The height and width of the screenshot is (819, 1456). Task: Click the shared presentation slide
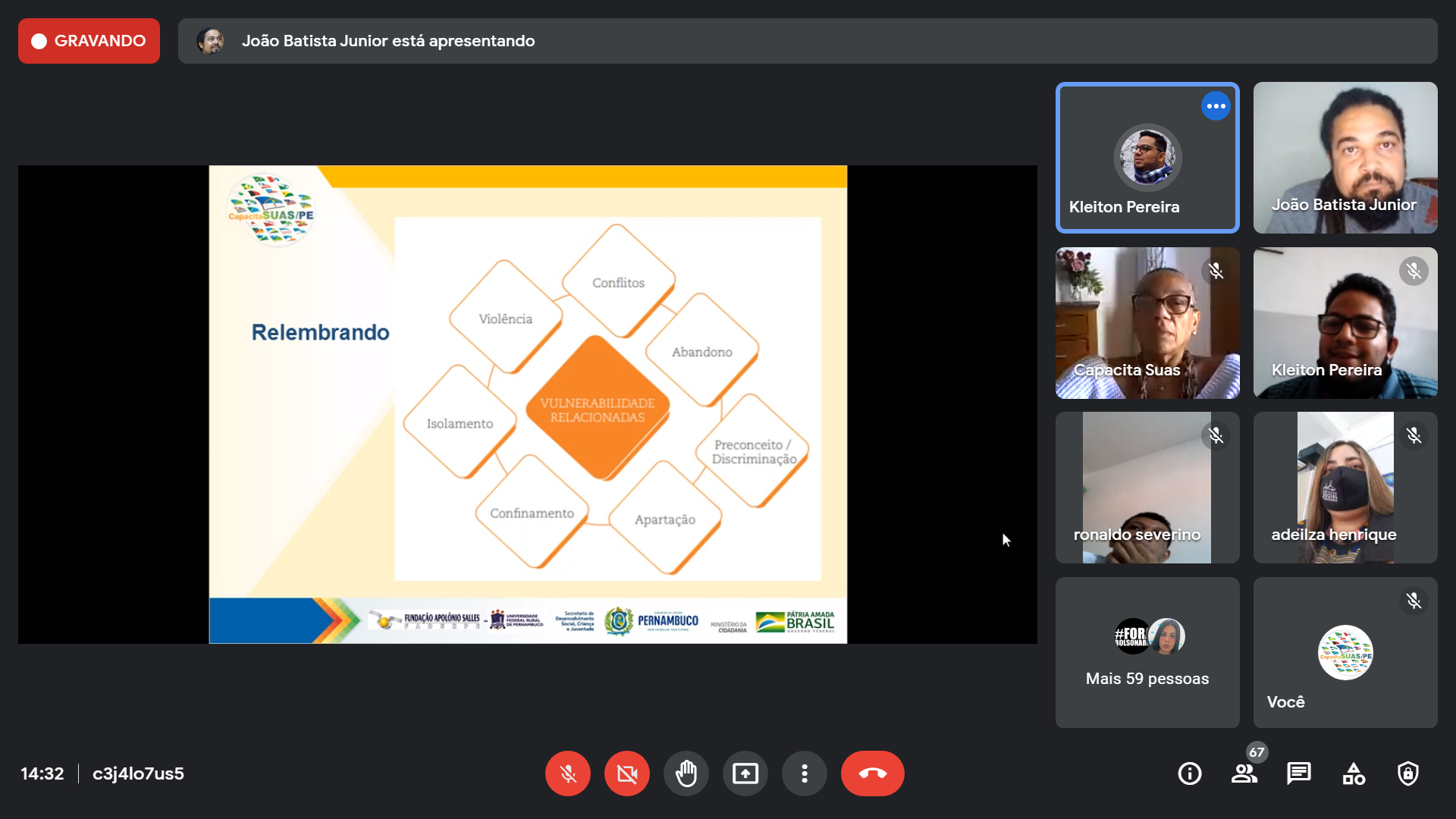point(528,404)
